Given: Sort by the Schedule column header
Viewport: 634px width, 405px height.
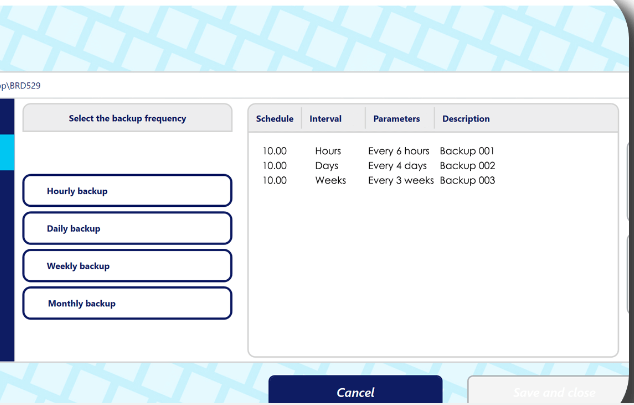Looking at the screenshot, I should click(x=275, y=119).
